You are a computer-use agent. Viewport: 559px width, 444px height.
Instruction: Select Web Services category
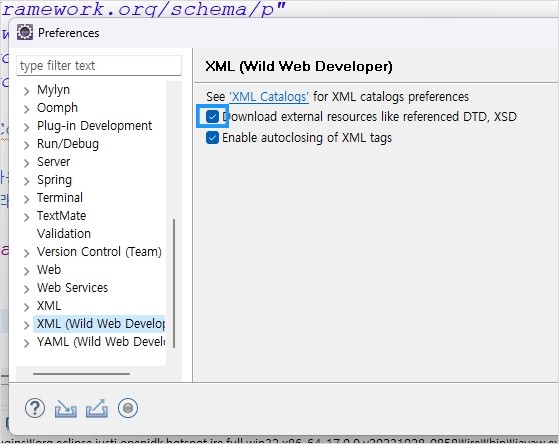click(72, 288)
